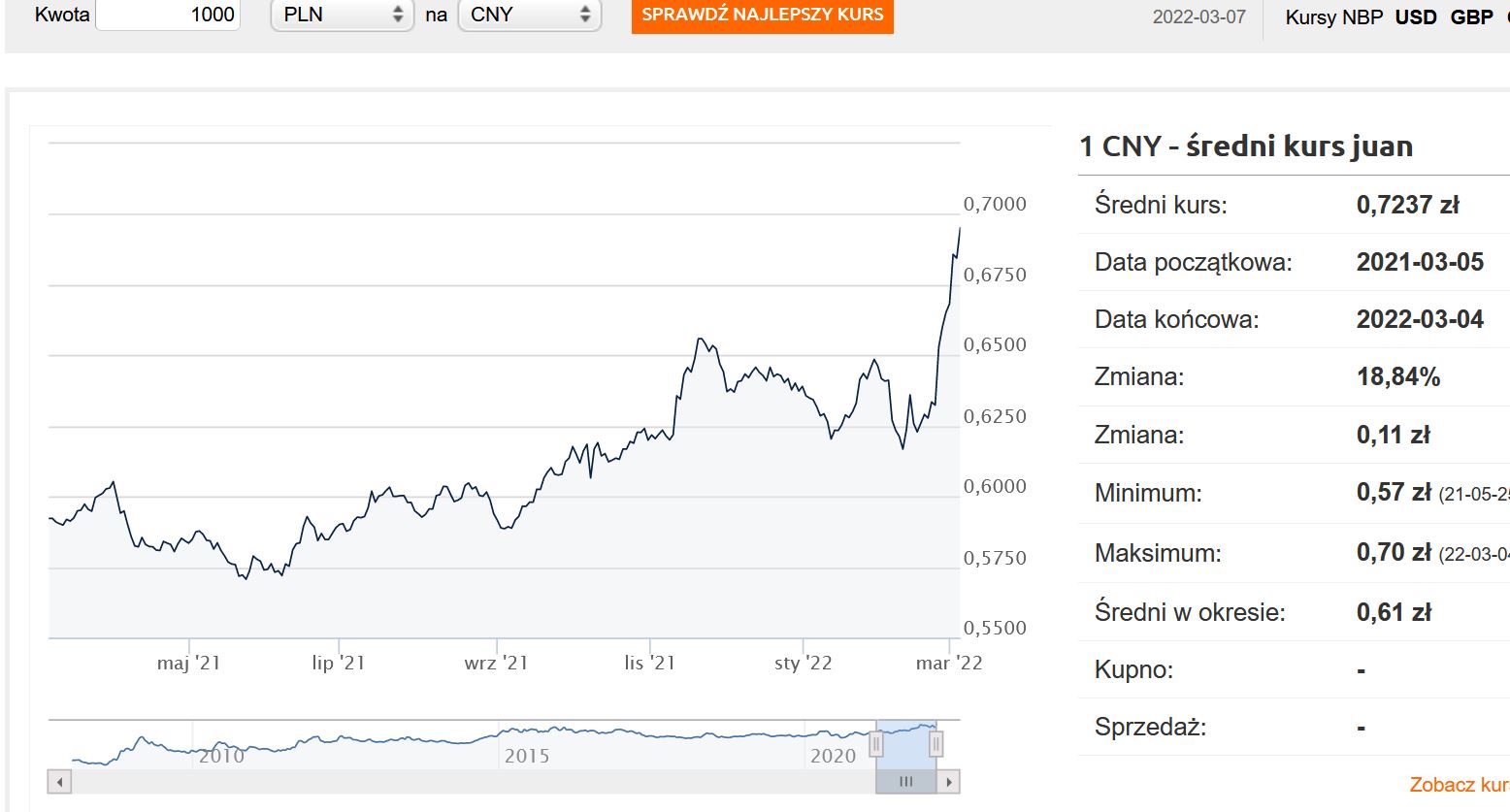Image resolution: width=1510 pixels, height=812 pixels.
Task: Click the 2010 area in the navigator timeline
Action: [221, 755]
